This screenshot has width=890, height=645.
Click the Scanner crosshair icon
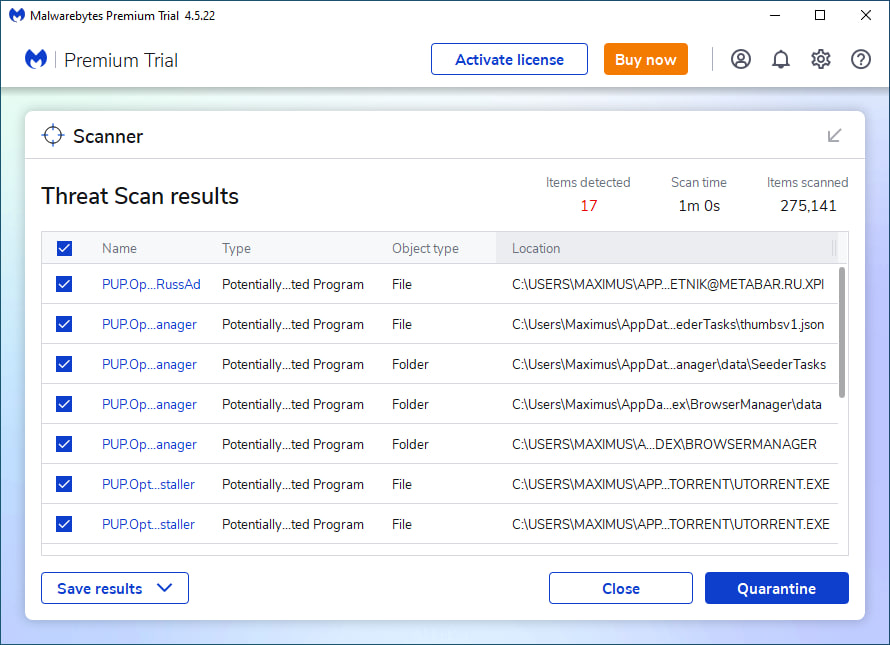coord(53,135)
